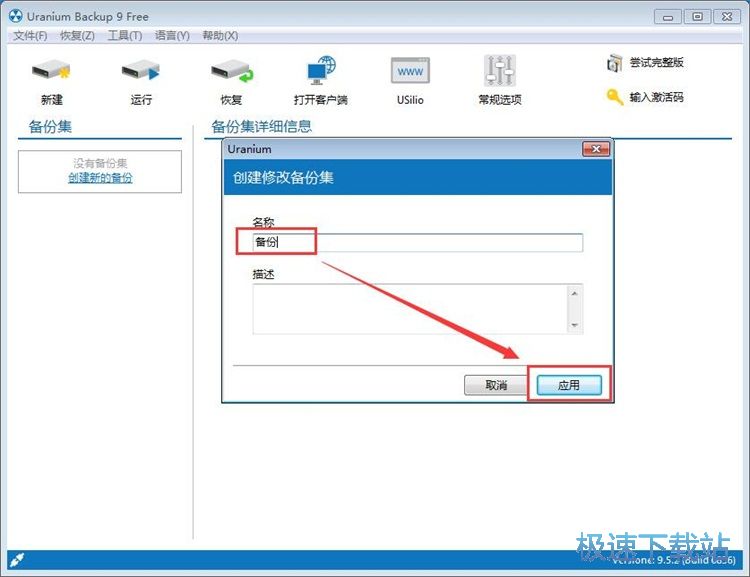
Task: Click description scrollbar up arrow
Action: 574,293
